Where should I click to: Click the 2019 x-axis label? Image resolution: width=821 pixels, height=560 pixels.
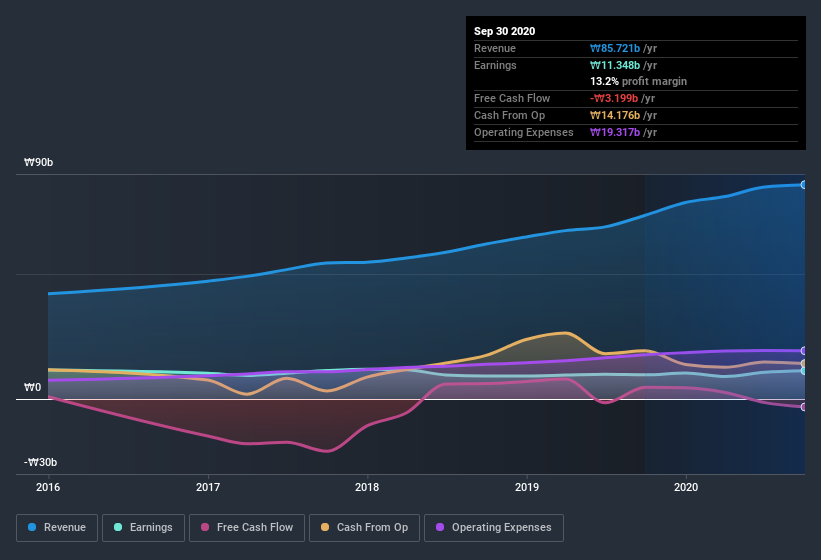click(527, 487)
